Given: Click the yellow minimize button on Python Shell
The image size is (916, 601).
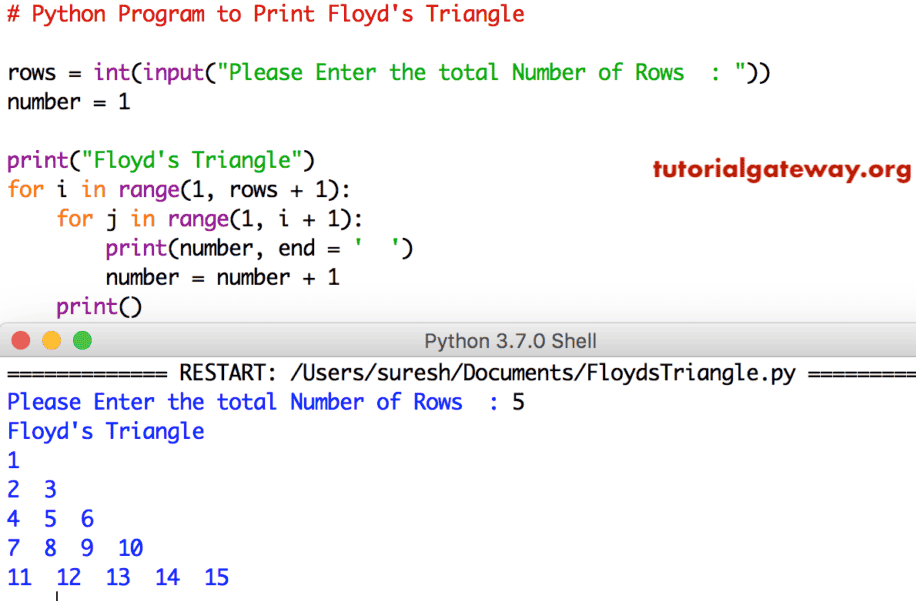Looking at the screenshot, I should 52,340.
